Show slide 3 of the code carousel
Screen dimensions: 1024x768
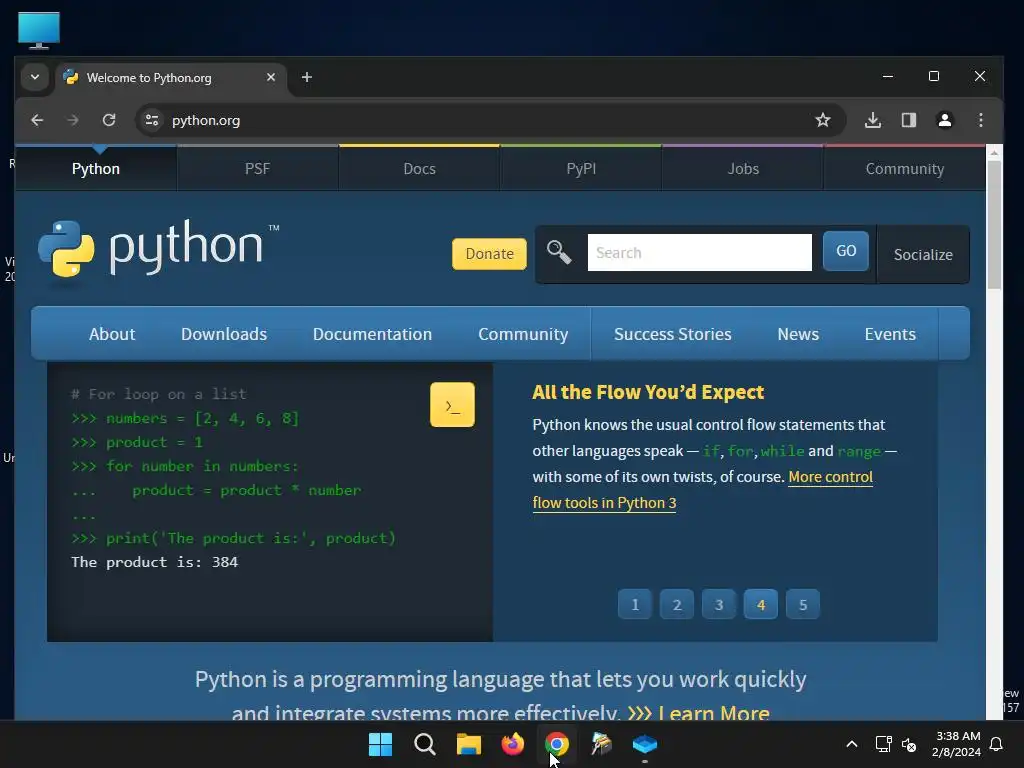tap(718, 605)
